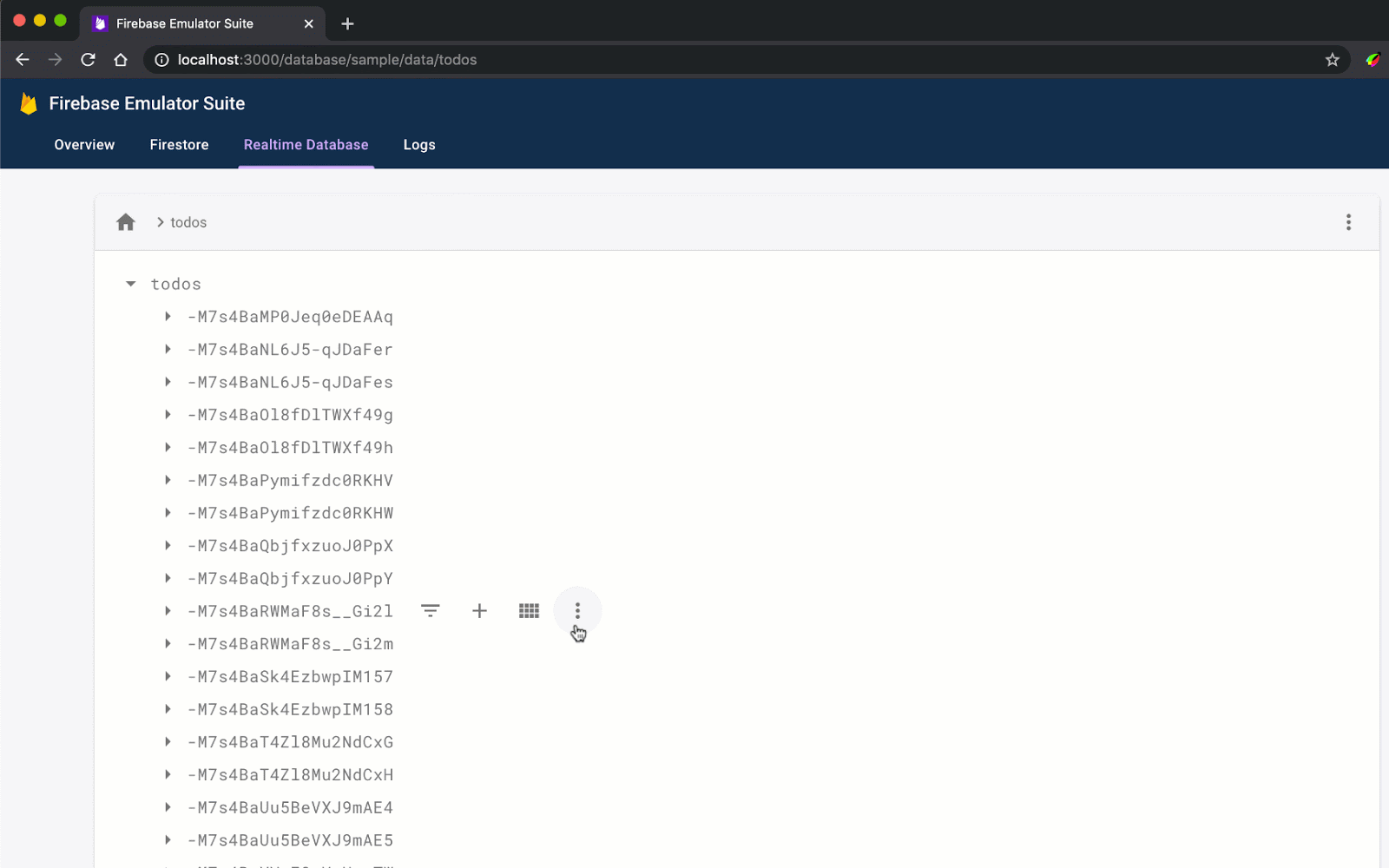The height and width of the screenshot is (868, 1389).
Task: Go forward in browser history
Action: (x=56, y=60)
